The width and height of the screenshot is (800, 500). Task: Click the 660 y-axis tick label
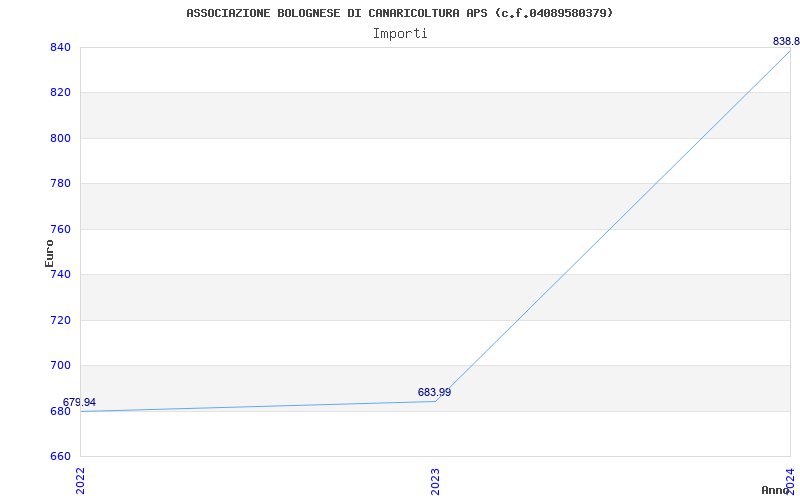[60, 456]
